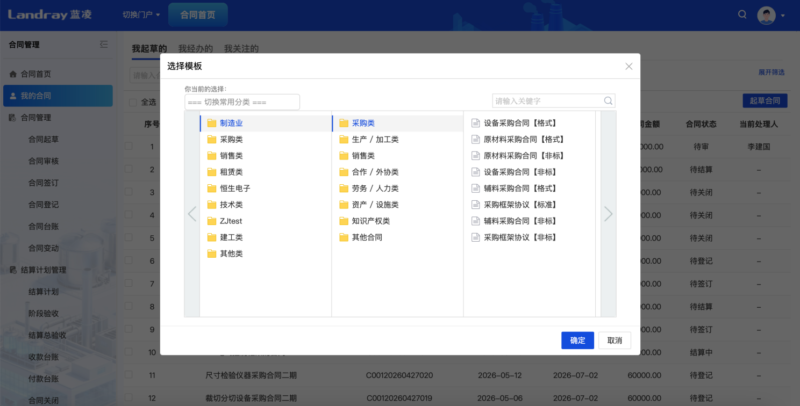Viewport: 800px width, 406px height.
Task: Click the right arrow in template picker
Action: click(608, 214)
